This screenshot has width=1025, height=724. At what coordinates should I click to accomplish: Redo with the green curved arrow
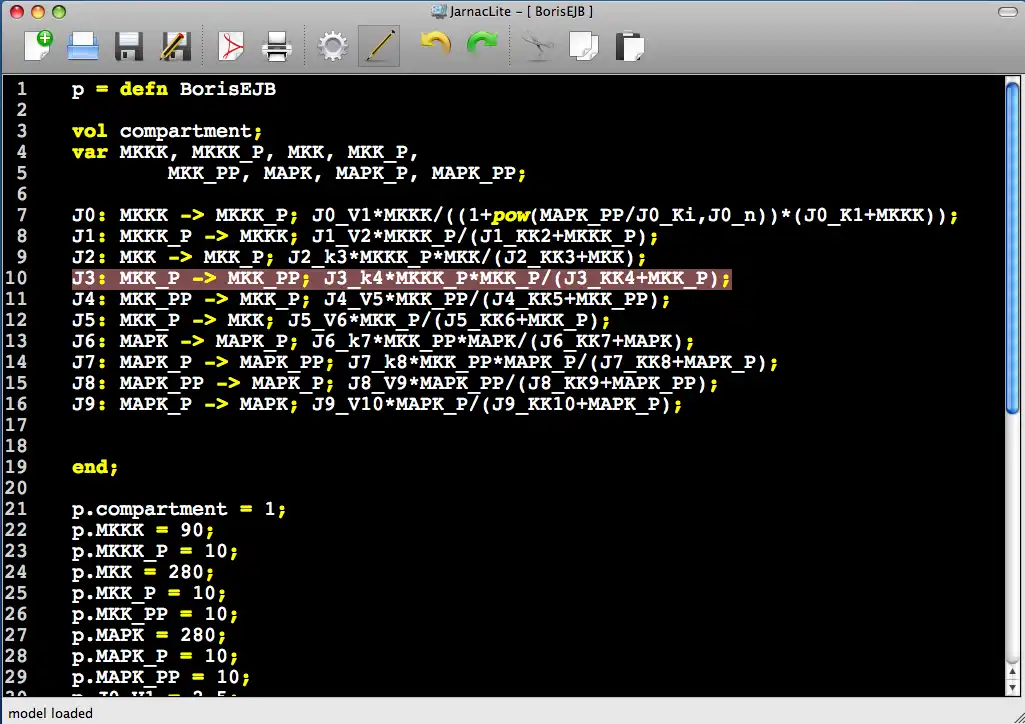[x=482, y=44]
